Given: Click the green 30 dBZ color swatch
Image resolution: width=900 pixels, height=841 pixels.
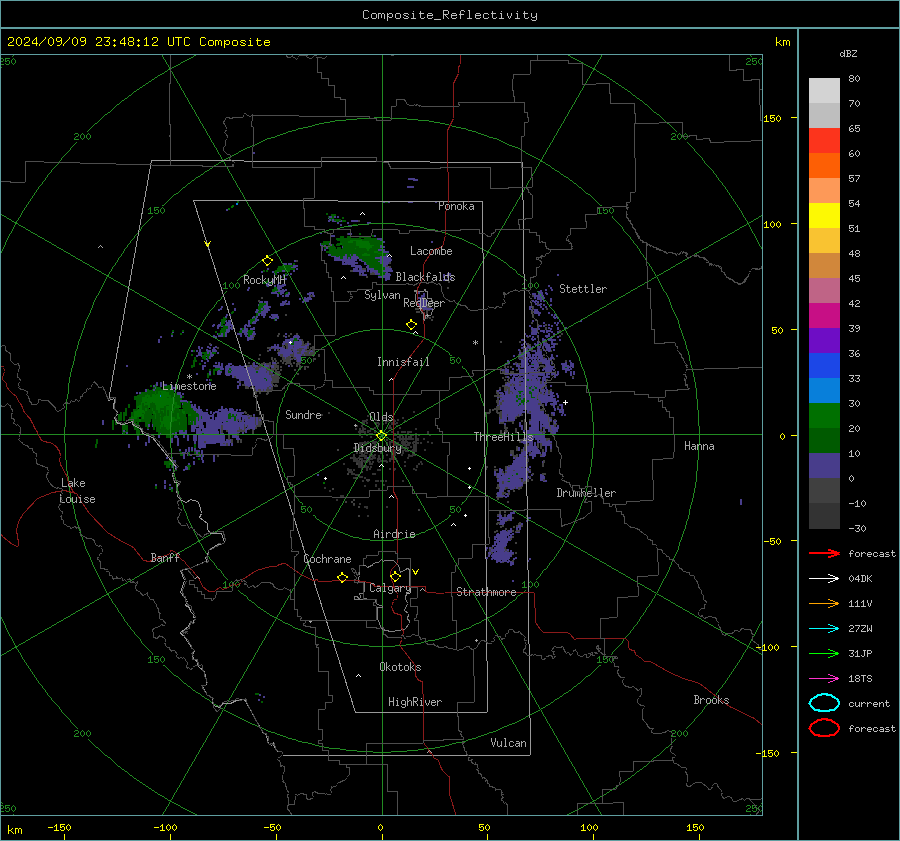Looking at the screenshot, I should tap(824, 415).
